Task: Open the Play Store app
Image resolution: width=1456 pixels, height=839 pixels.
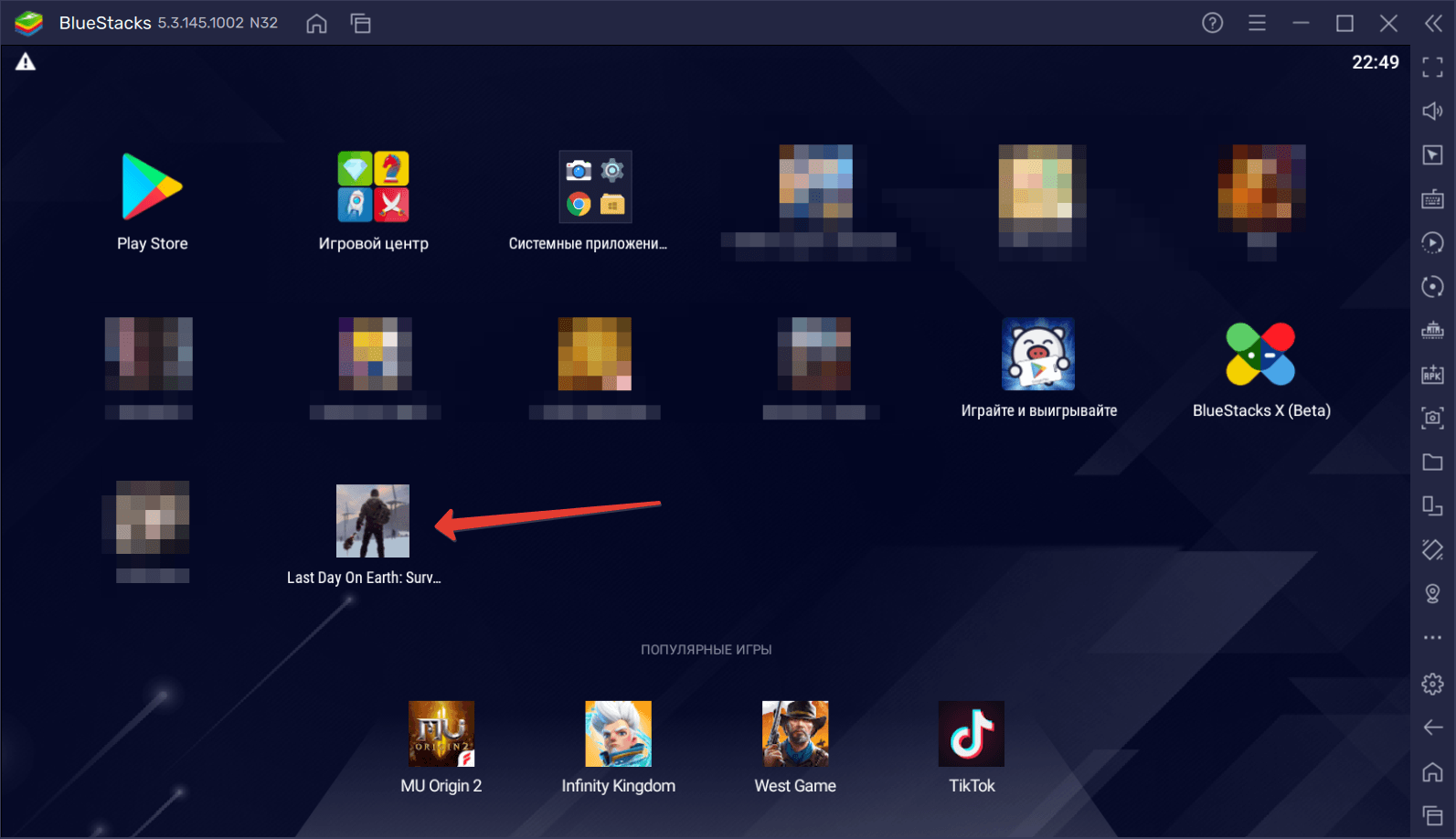Action: click(x=153, y=187)
